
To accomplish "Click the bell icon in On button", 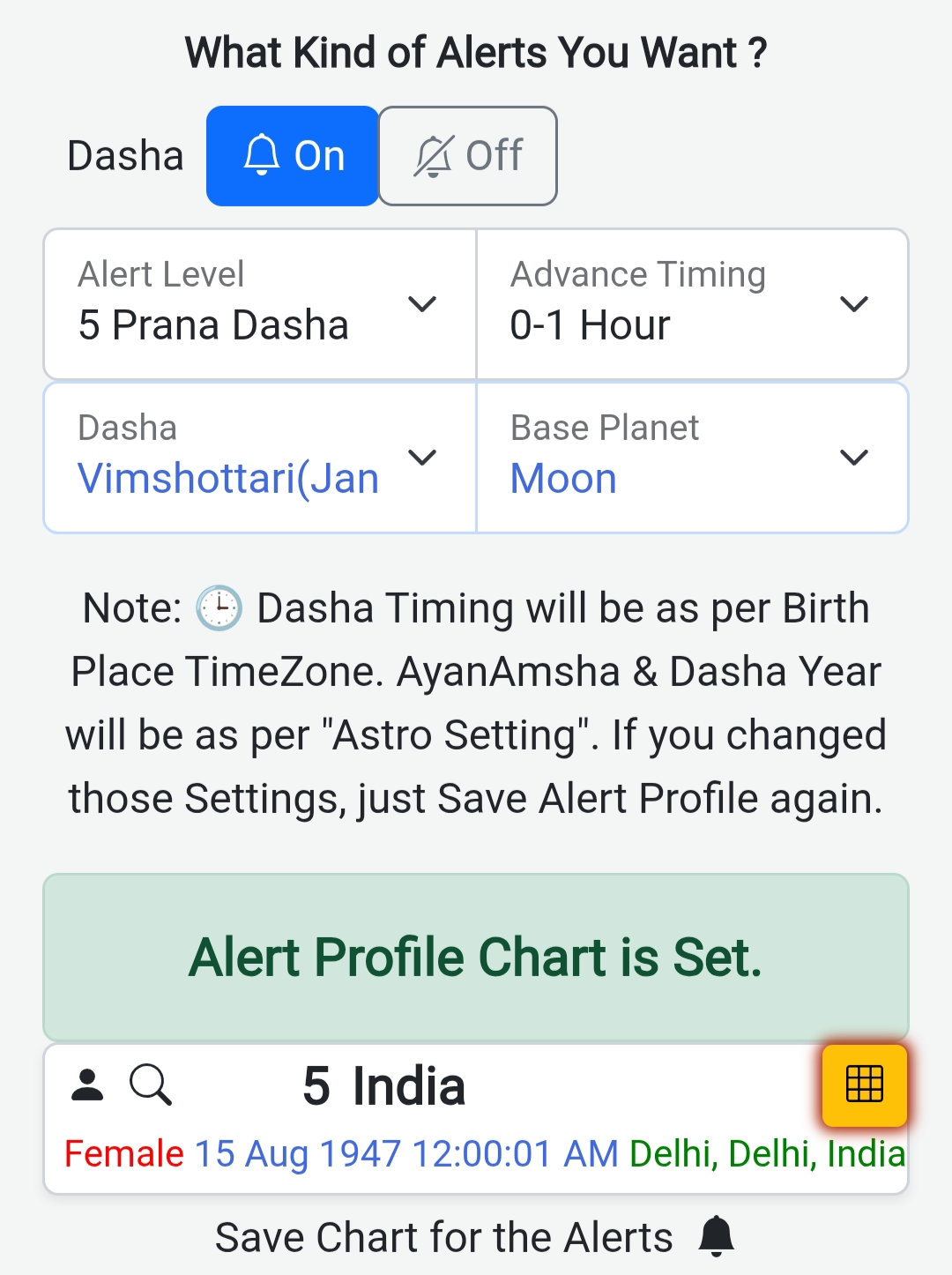I will click(262, 156).
